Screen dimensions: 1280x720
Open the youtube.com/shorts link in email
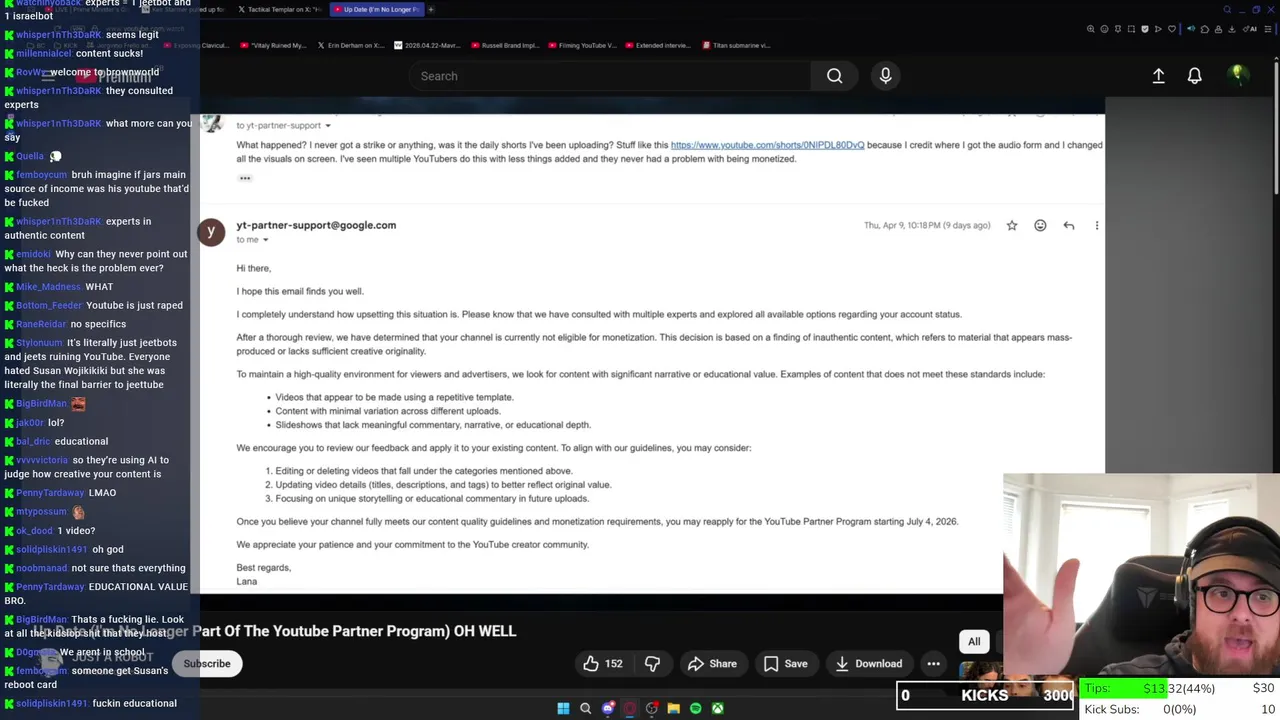point(767,145)
